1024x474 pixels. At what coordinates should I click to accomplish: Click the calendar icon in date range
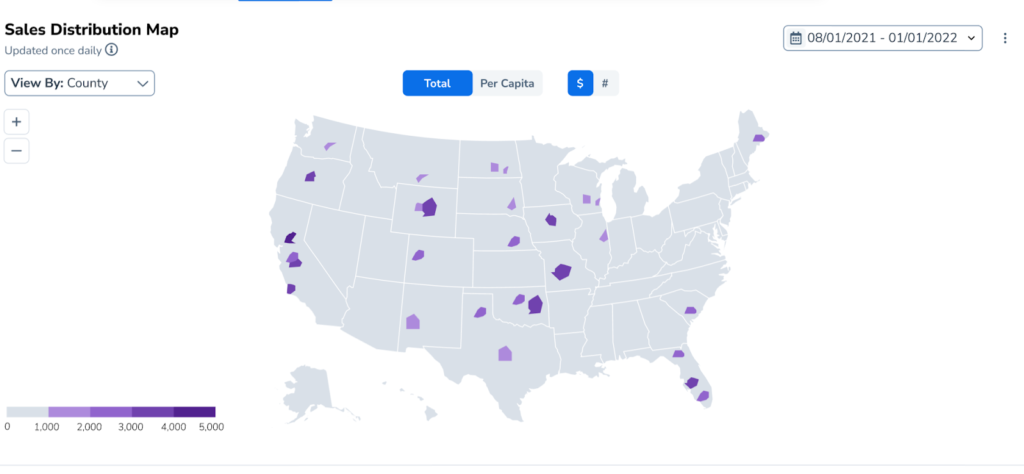796,38
